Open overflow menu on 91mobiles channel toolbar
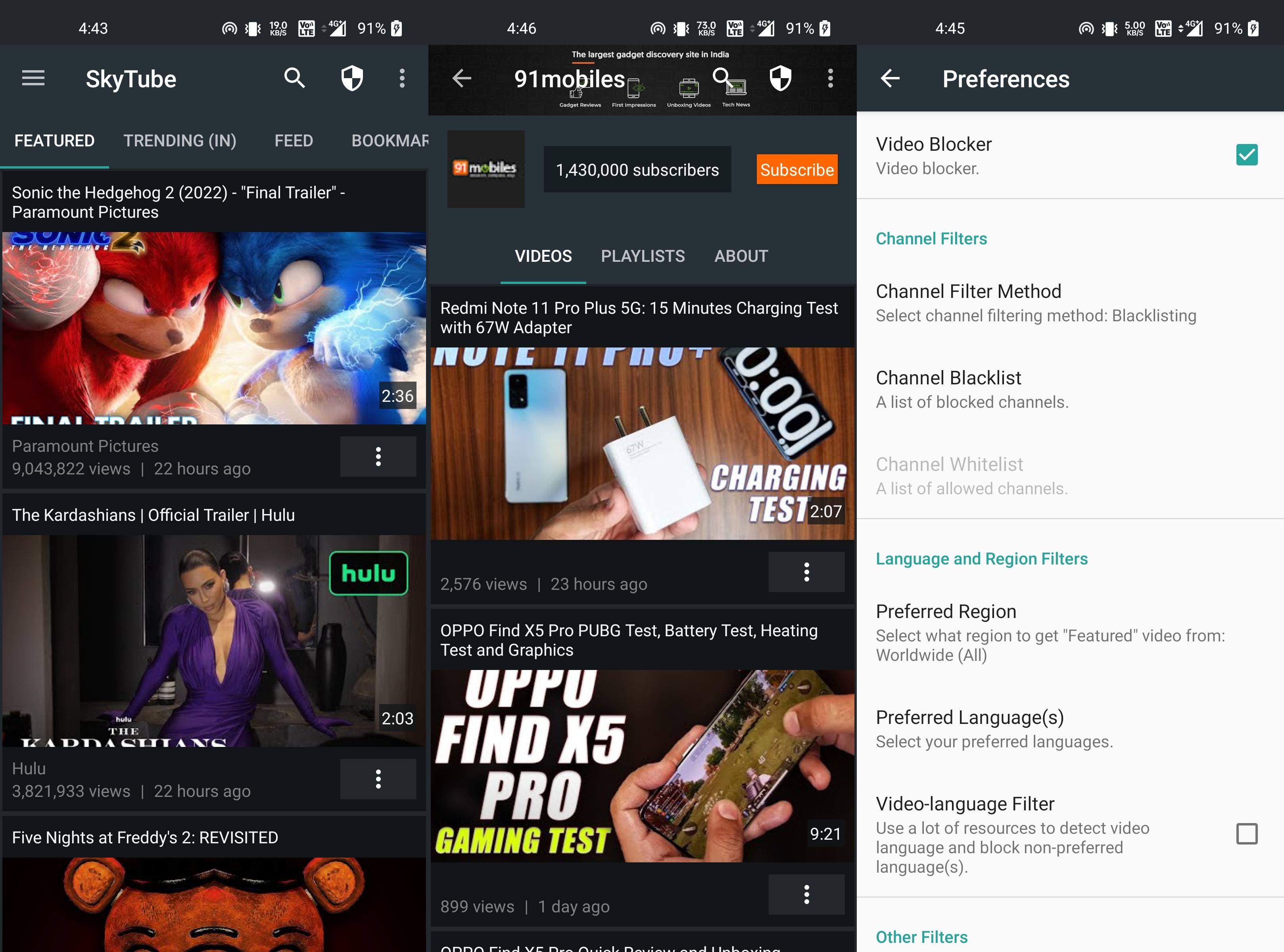The width and height of the screenshot is (1284, 952). point(831,78)
